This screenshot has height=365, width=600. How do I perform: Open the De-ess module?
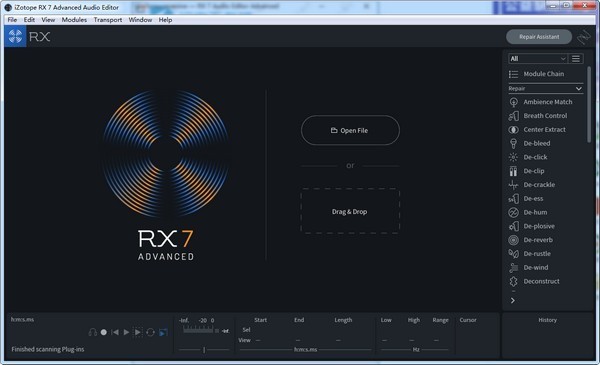pyautogui.click(x=525, y=198)
